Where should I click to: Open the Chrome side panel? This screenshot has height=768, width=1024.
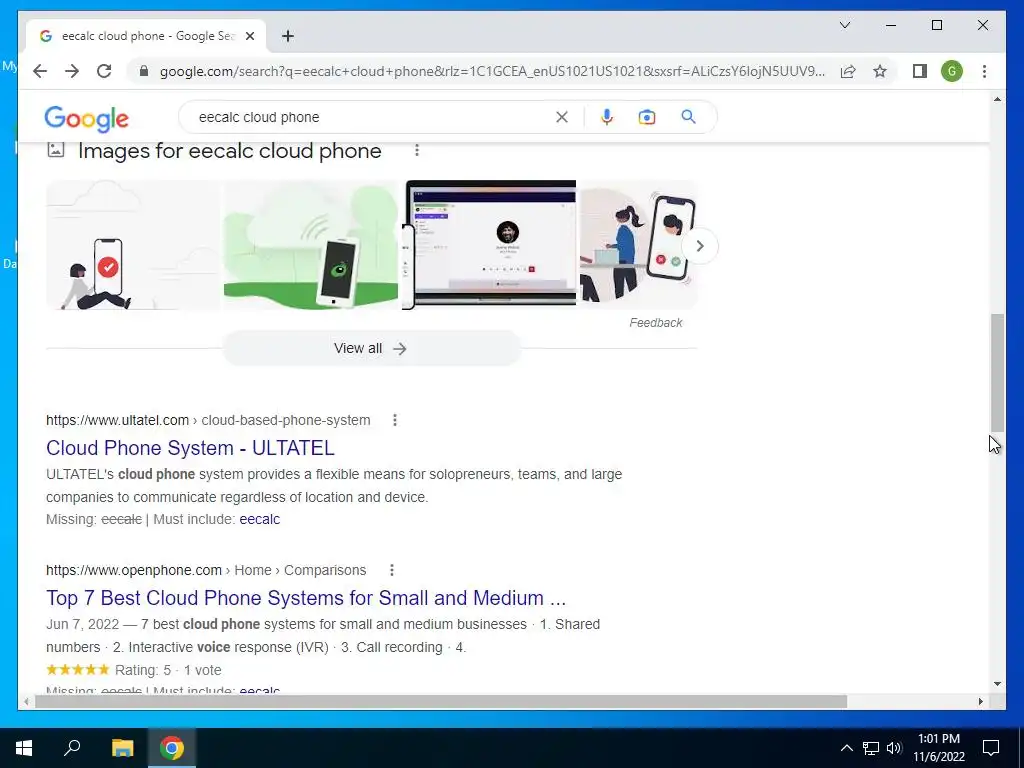[920, 71]
